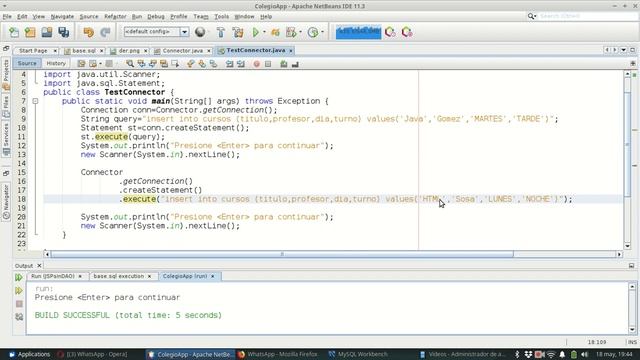Click the first profiler snapshot icon after memory bar

click(390, 32)
